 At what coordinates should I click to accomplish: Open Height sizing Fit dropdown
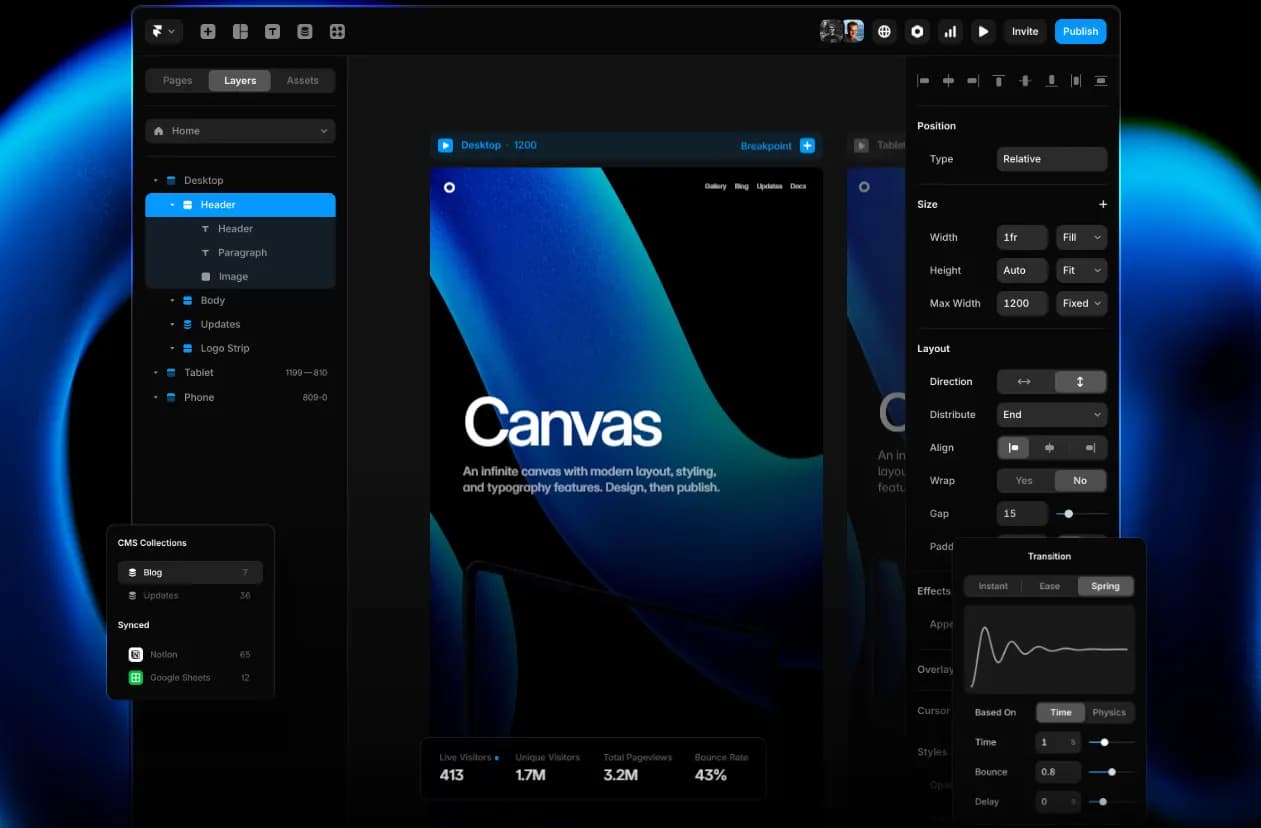coord(1081,271)
